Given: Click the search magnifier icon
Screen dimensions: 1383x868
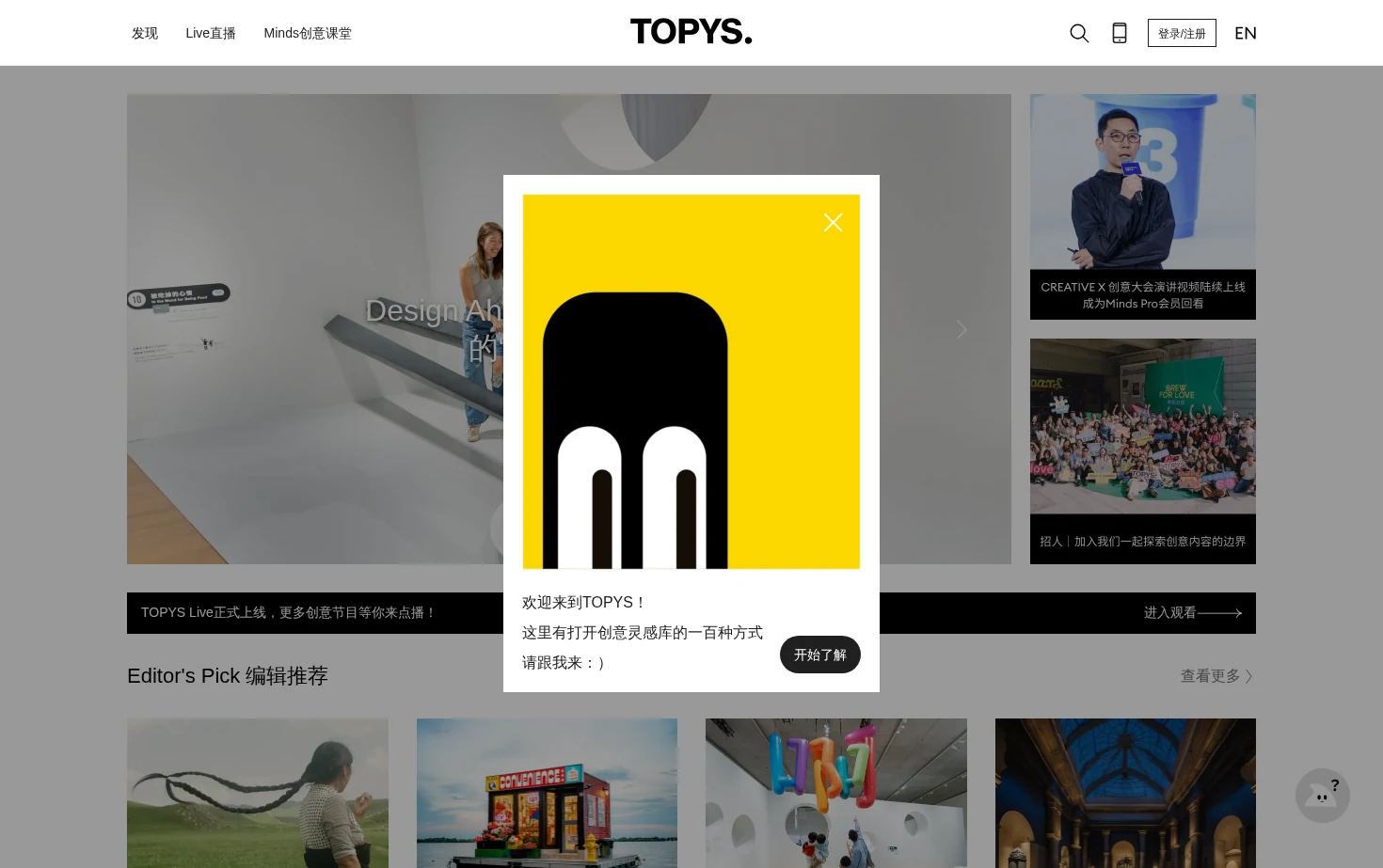Looking at the screenshot, I should coord(1079,33).
